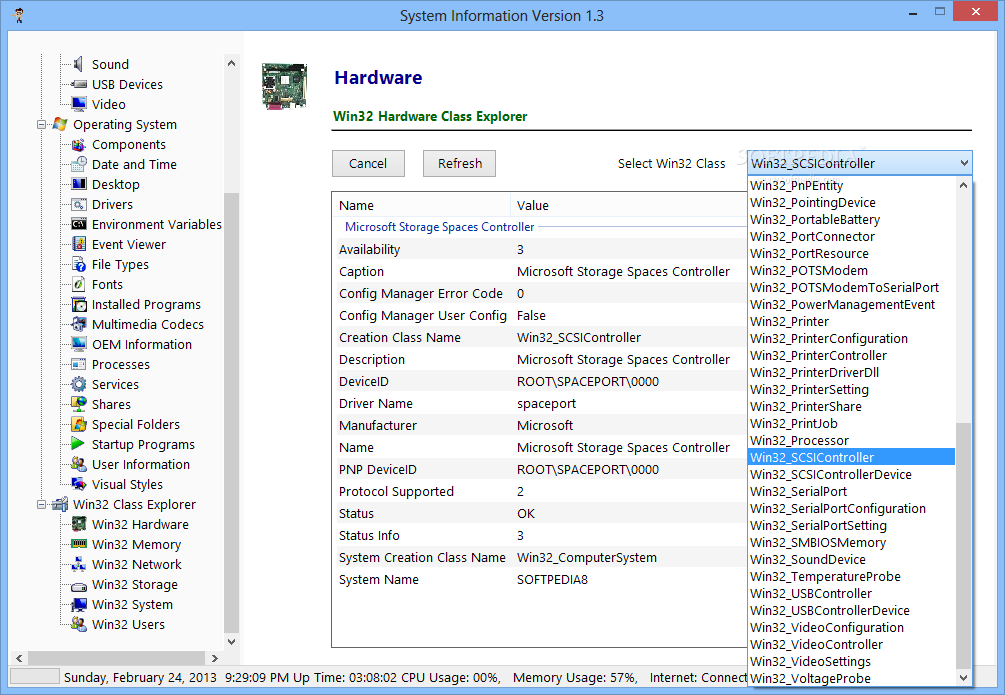Select the Driver Name row value spaceport
The width and height of the screenshot is (1005, 695).
tap(547, 403)
